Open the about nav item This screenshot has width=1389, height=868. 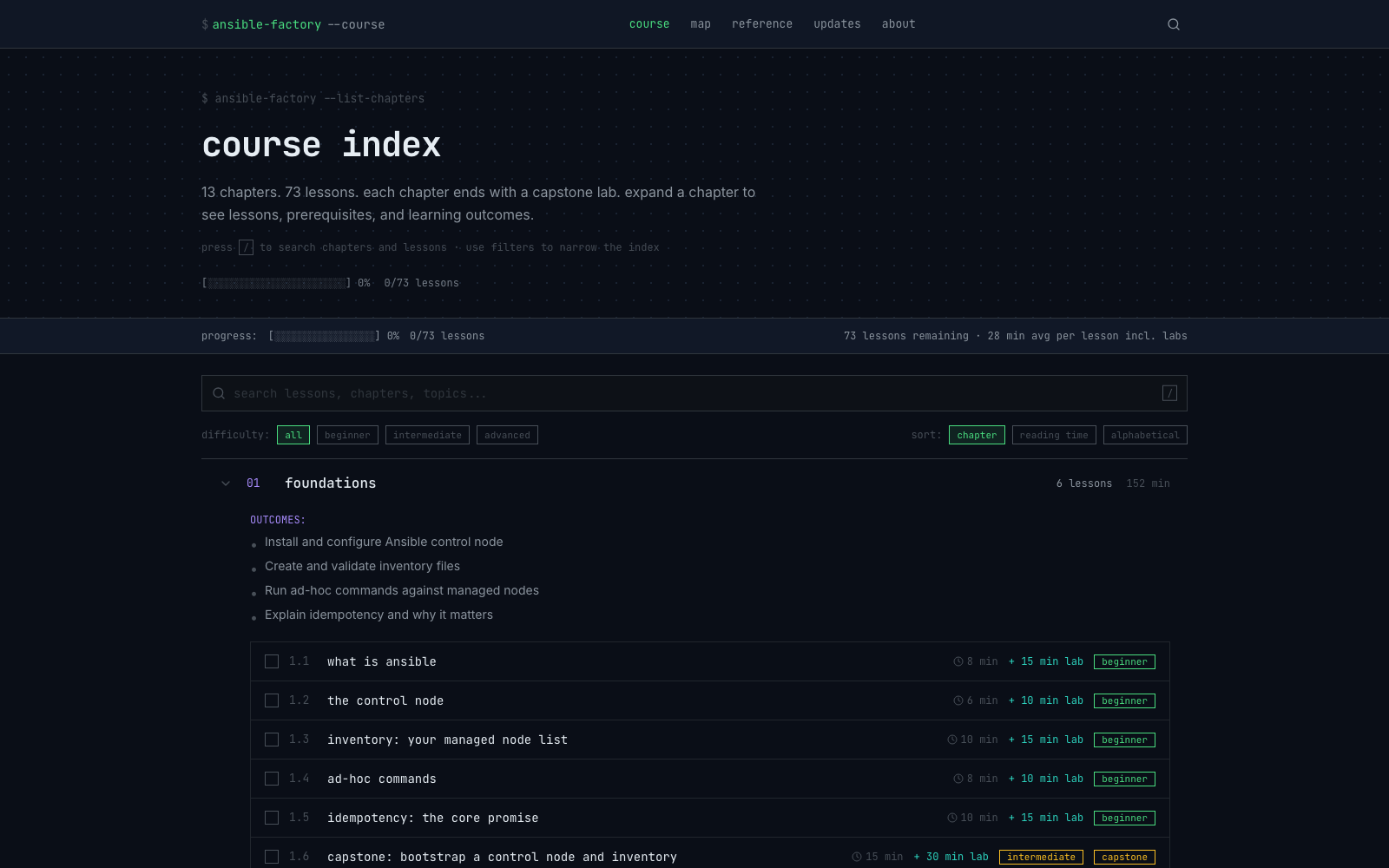coord(899,24)
